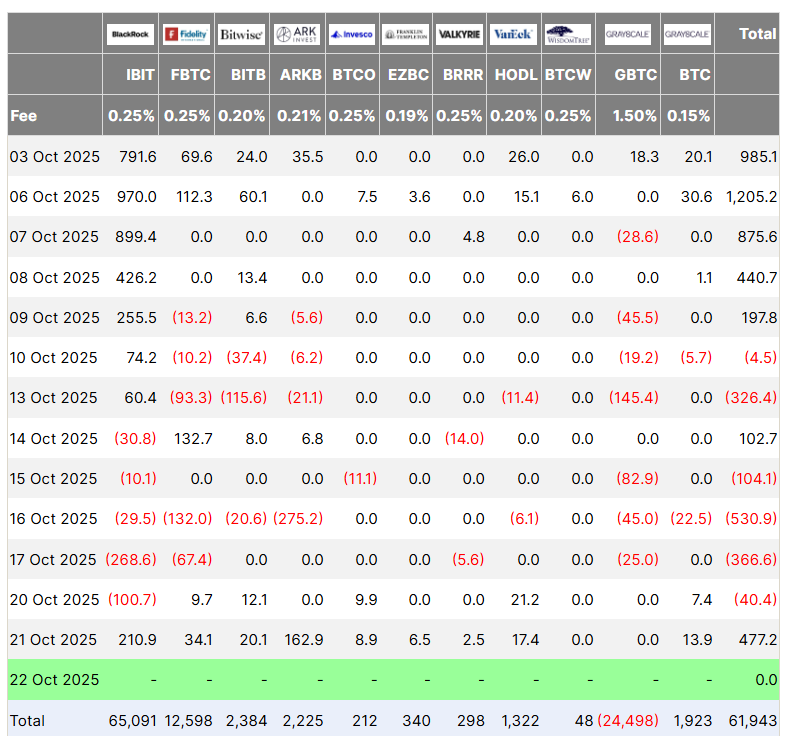The width and height of the screenshot is (785, 736).
Task: Click the (530.9) total value
Action: pyautogui.click(x=751, y=519)
